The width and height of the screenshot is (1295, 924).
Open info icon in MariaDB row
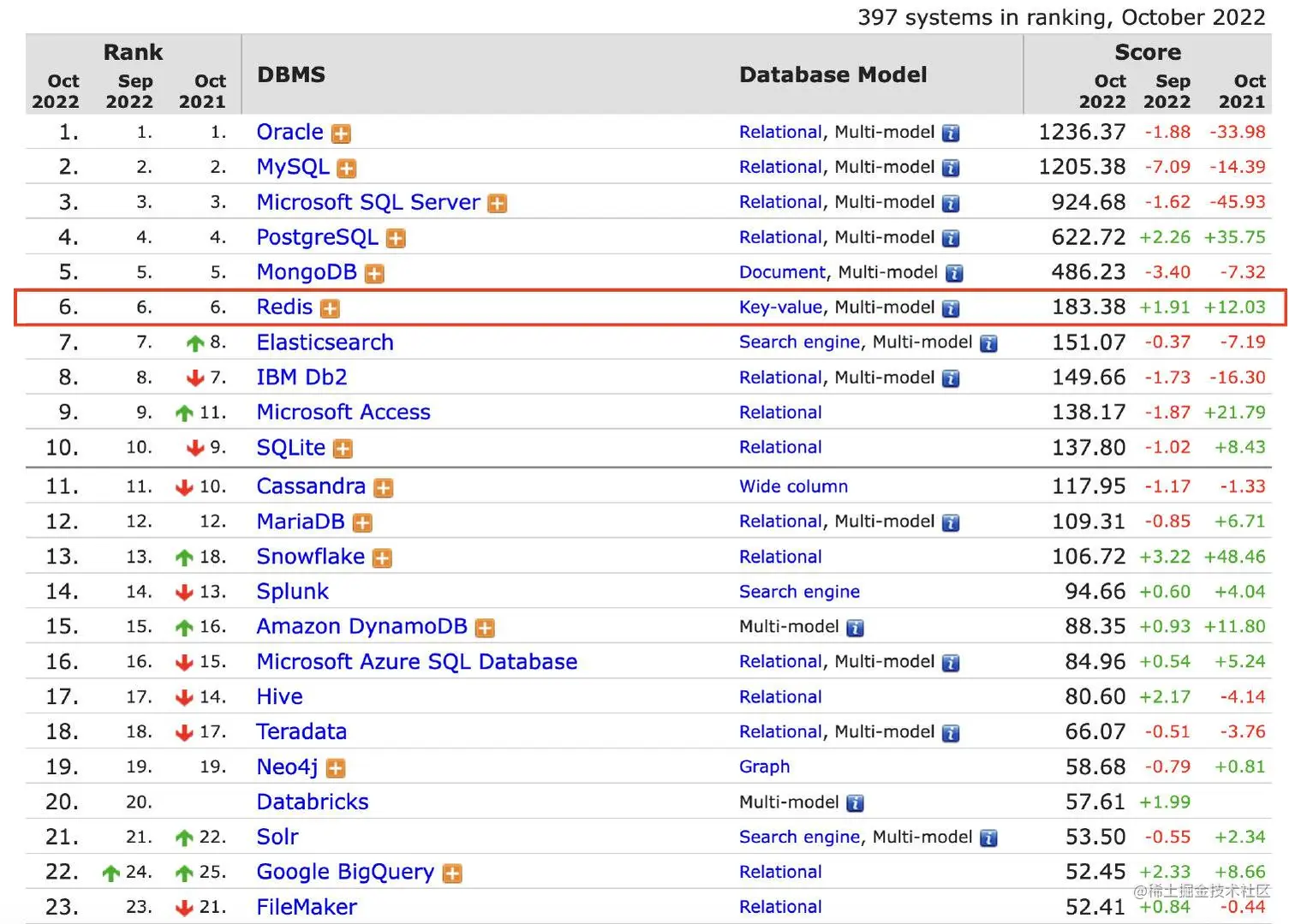[x=951, y=523]
